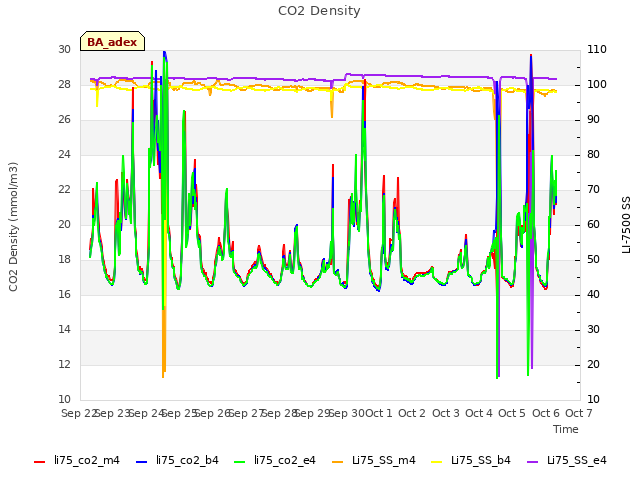Click the Oct 4 x-axis tick label
The width and height of the screenshot is (640, 480).
[479, 413]
